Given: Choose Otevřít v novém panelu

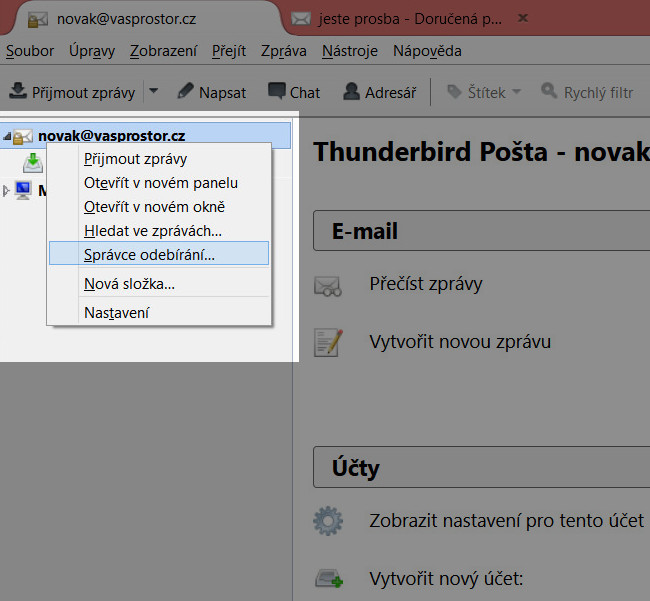Looking at the screenshot, I should pos(159,183).
